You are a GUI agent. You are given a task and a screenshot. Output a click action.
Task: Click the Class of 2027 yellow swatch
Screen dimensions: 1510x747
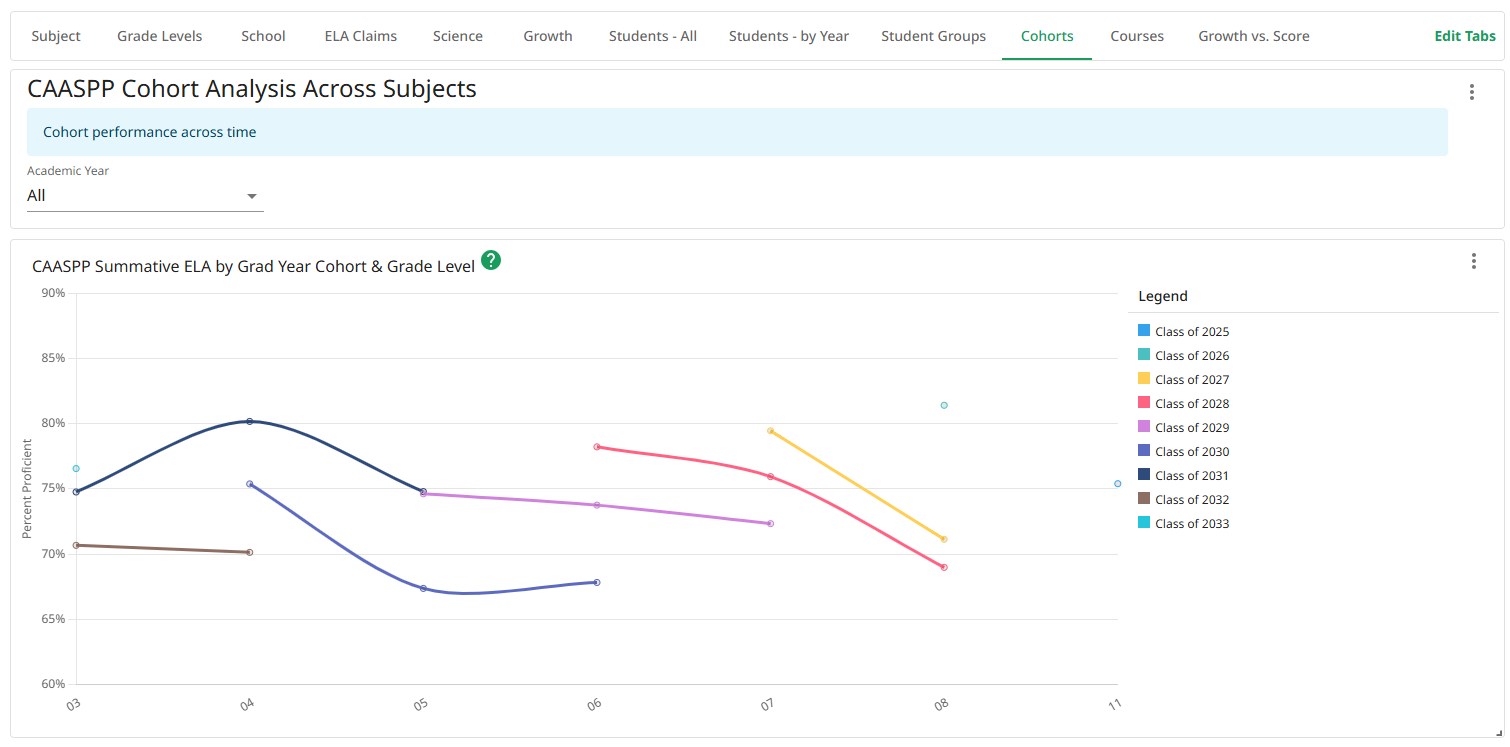click(x=1144, y=379)
